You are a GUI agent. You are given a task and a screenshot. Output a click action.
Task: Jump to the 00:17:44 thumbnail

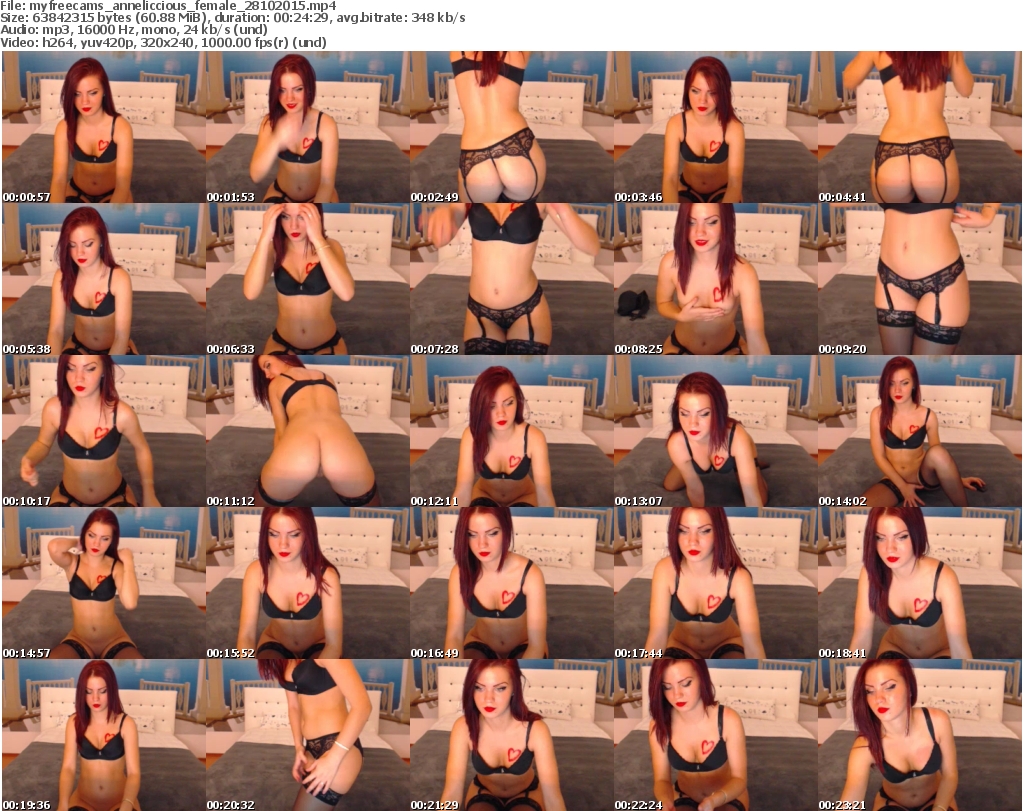(715, 584)
